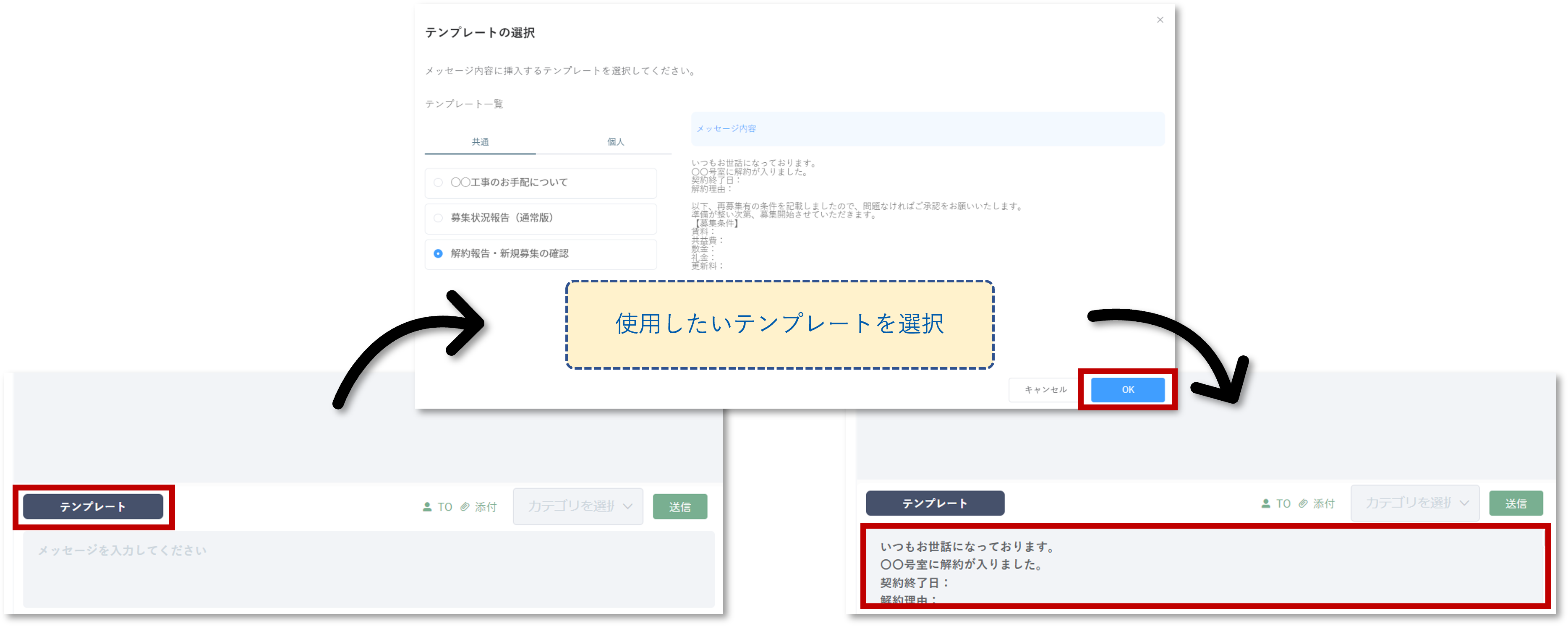Image resolution: width=1568 pixels, height=626 pixels.
Task: Click the blue OK button
Action: 1127,389
